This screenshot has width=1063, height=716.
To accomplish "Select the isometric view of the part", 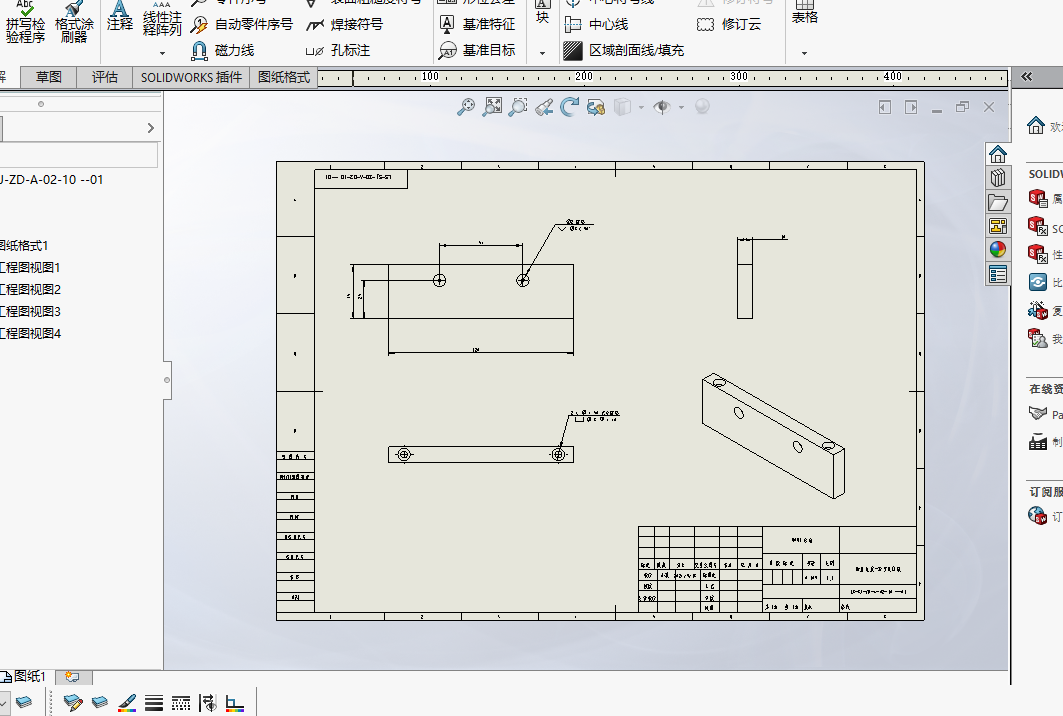I will 773,435.
